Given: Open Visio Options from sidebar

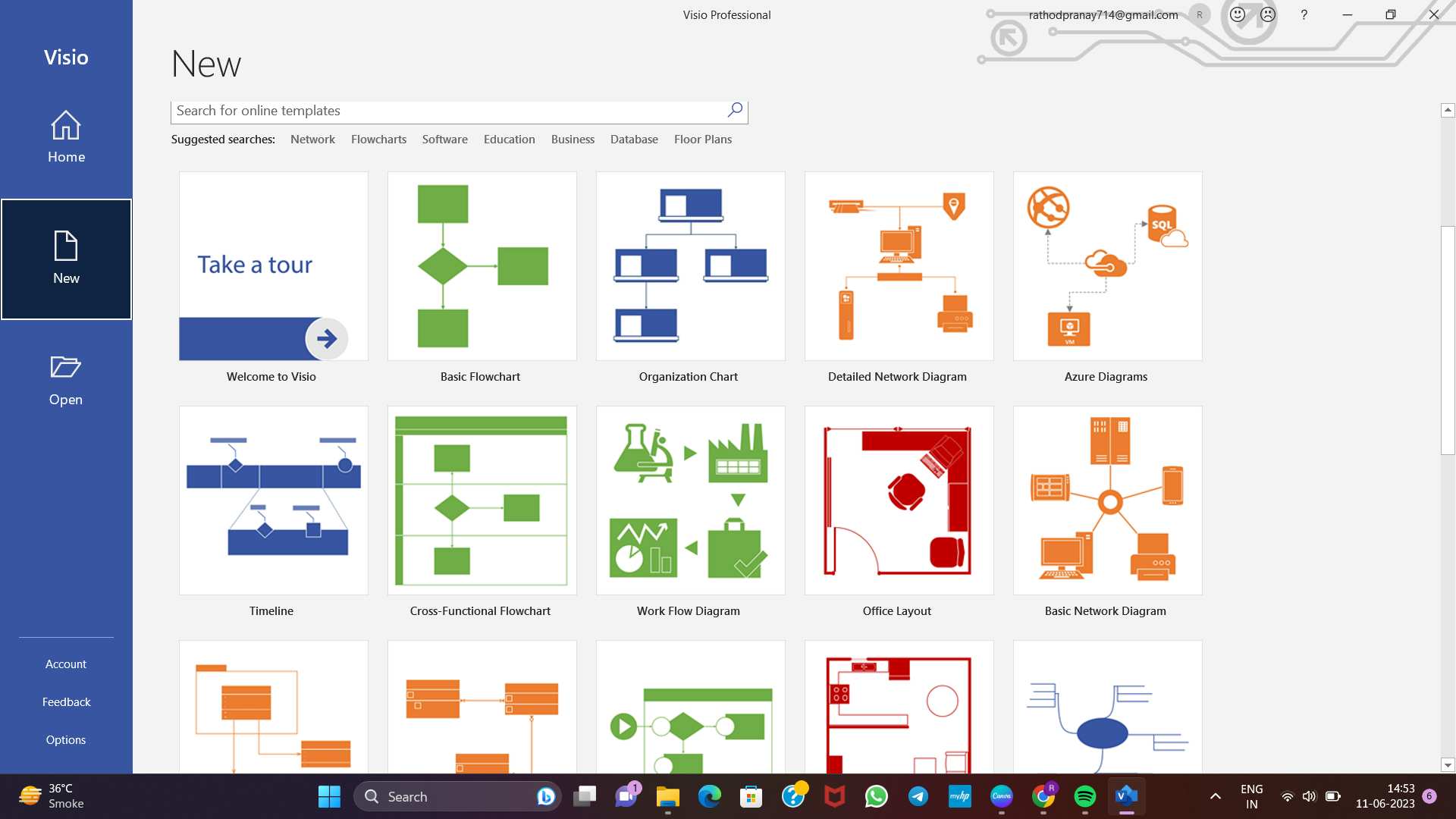Looking at the screenshot, I should pos(66,739).
